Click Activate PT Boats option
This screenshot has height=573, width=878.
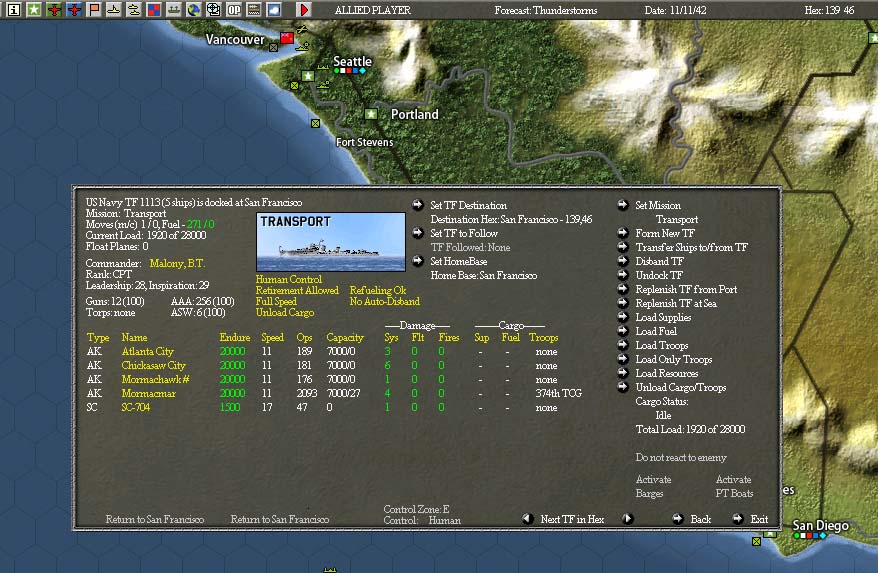[x=734, y=486]
